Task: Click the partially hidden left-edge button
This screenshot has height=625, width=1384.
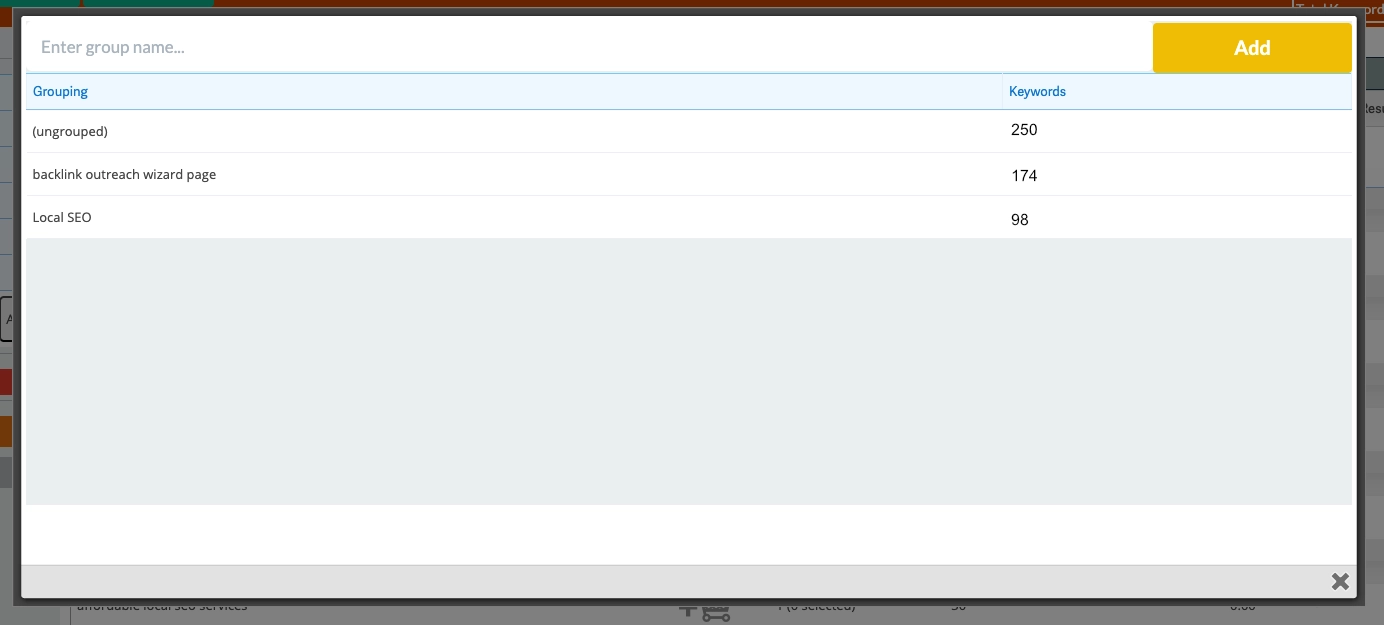Action: [7, 319]
